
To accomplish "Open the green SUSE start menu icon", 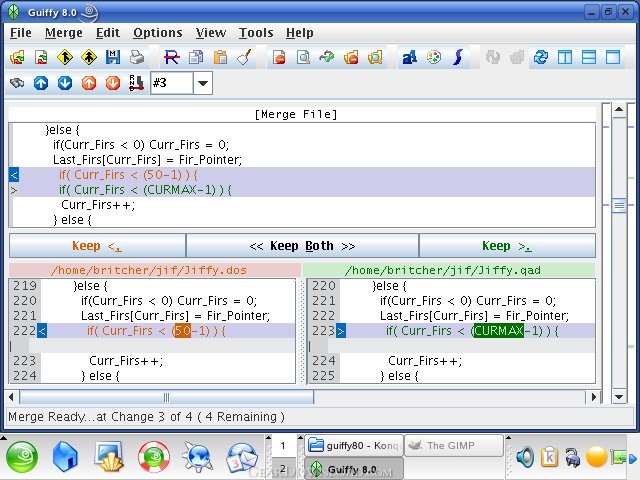I will pyautogui.click(x=22, y=457).
